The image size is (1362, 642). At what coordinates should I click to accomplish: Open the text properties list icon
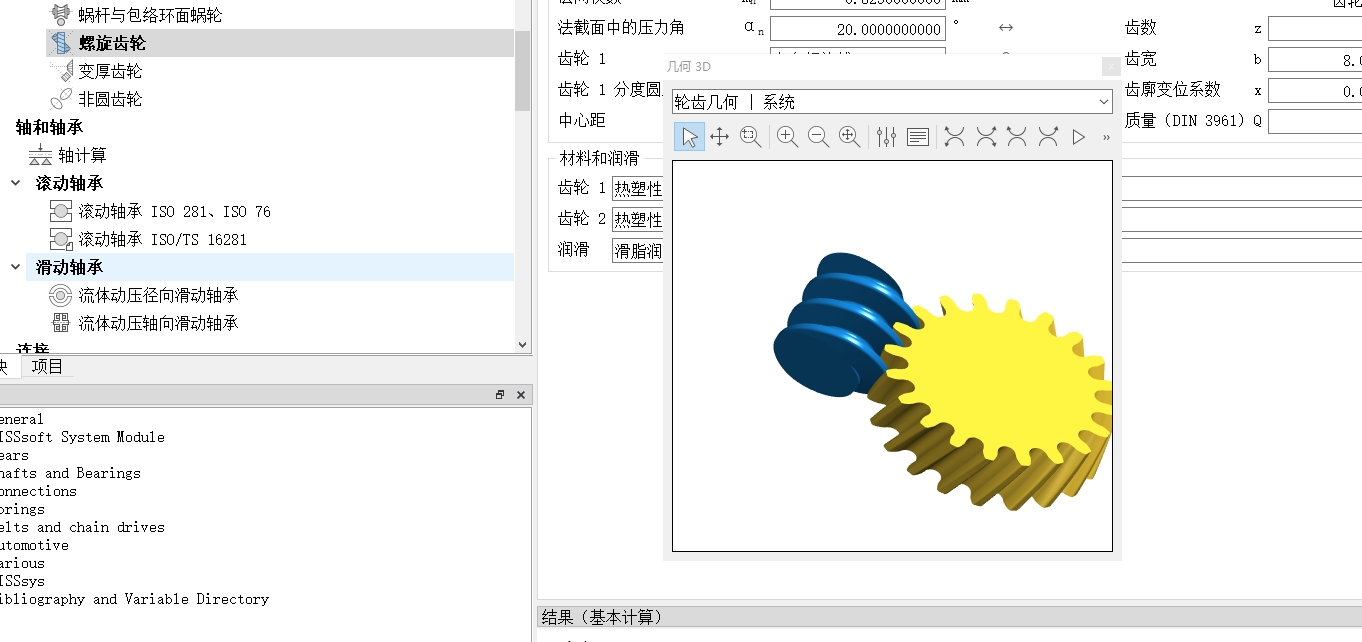[x=918, y=137]
